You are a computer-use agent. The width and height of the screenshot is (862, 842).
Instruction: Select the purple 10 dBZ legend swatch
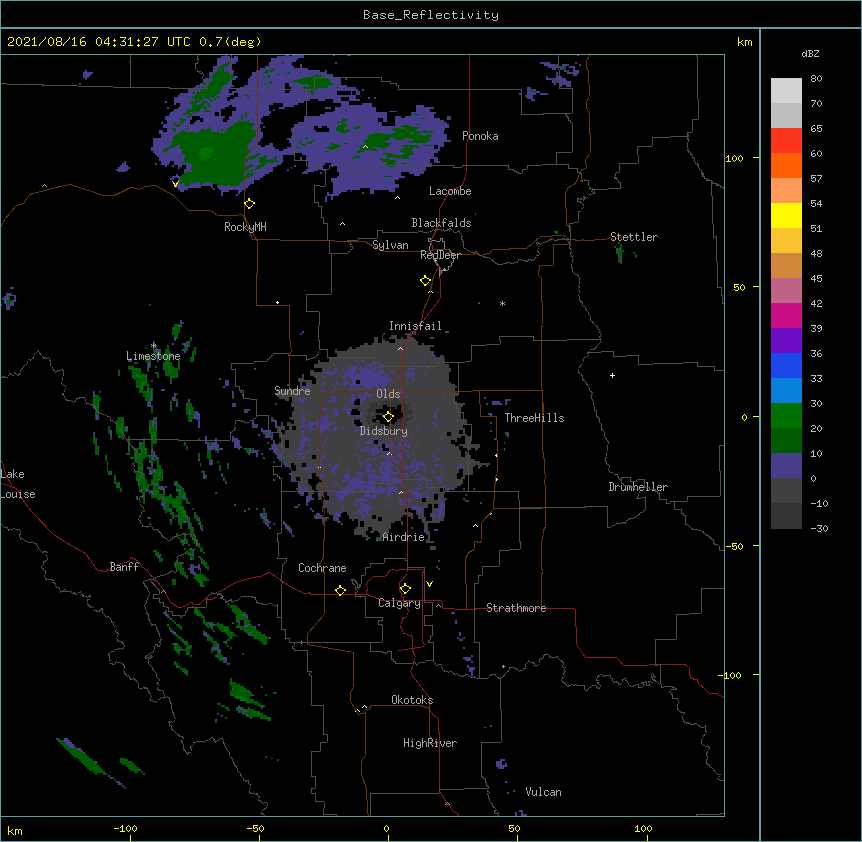[786, 465]
